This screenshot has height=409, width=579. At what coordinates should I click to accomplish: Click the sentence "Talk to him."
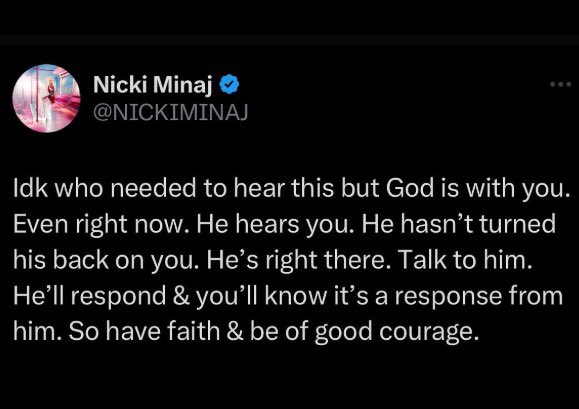[467, 259]
